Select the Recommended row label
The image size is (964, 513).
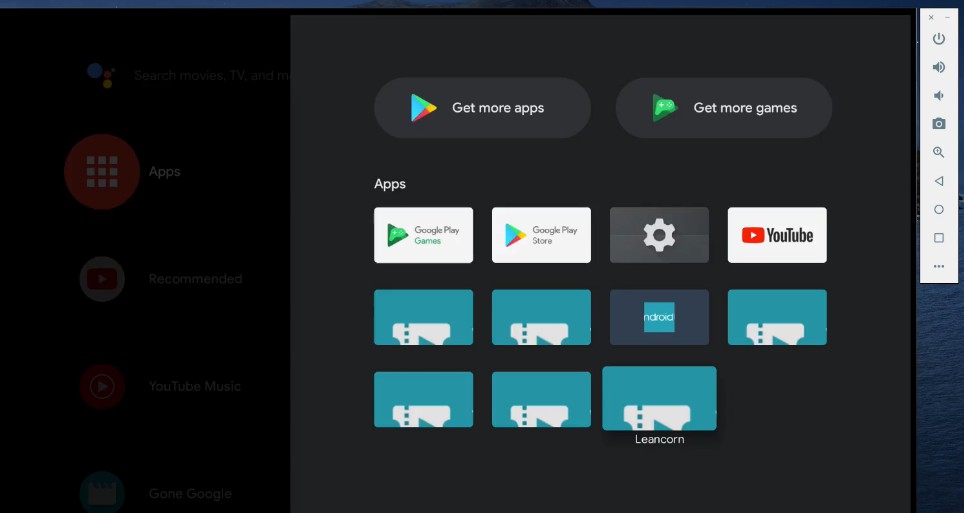click(196, 279)
